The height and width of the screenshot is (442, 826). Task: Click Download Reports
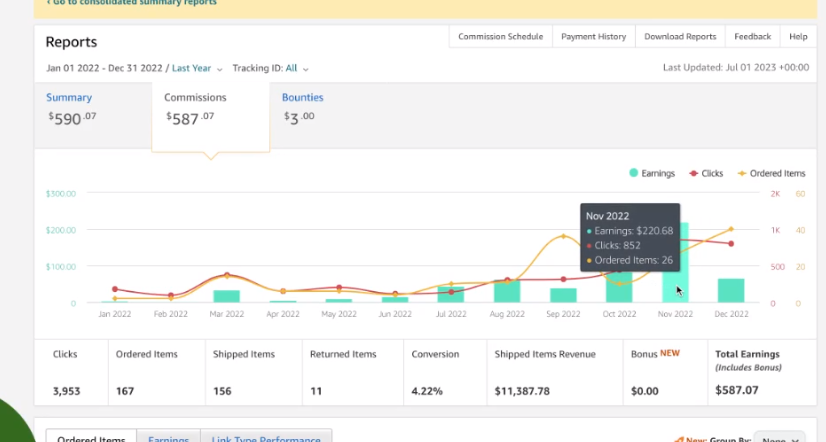click(x=680, y=36)
